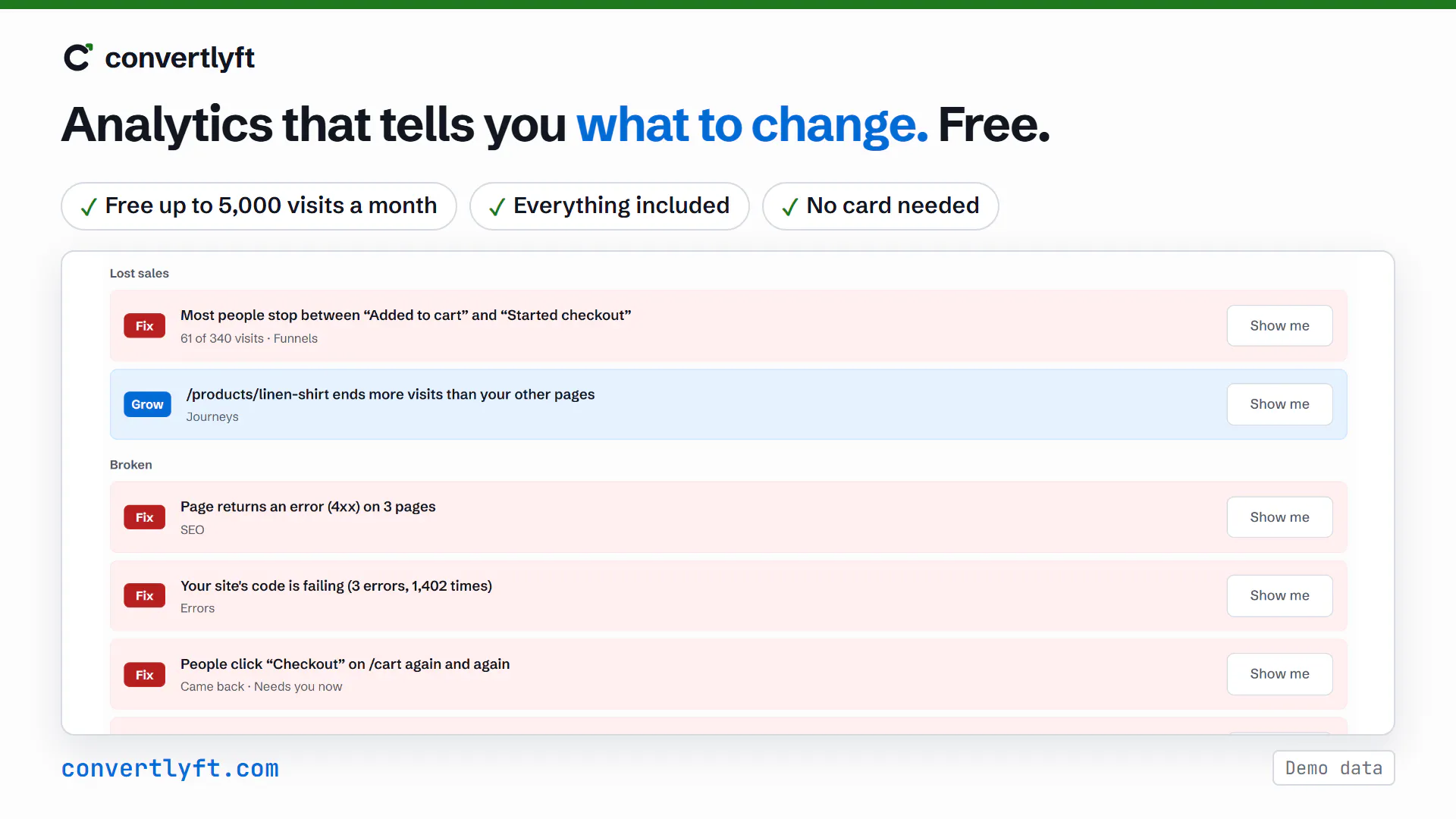This screenshot has height=819, width=1456.
Task: Click the checkmark beside No card needed
Action: [x=790, y=206]
